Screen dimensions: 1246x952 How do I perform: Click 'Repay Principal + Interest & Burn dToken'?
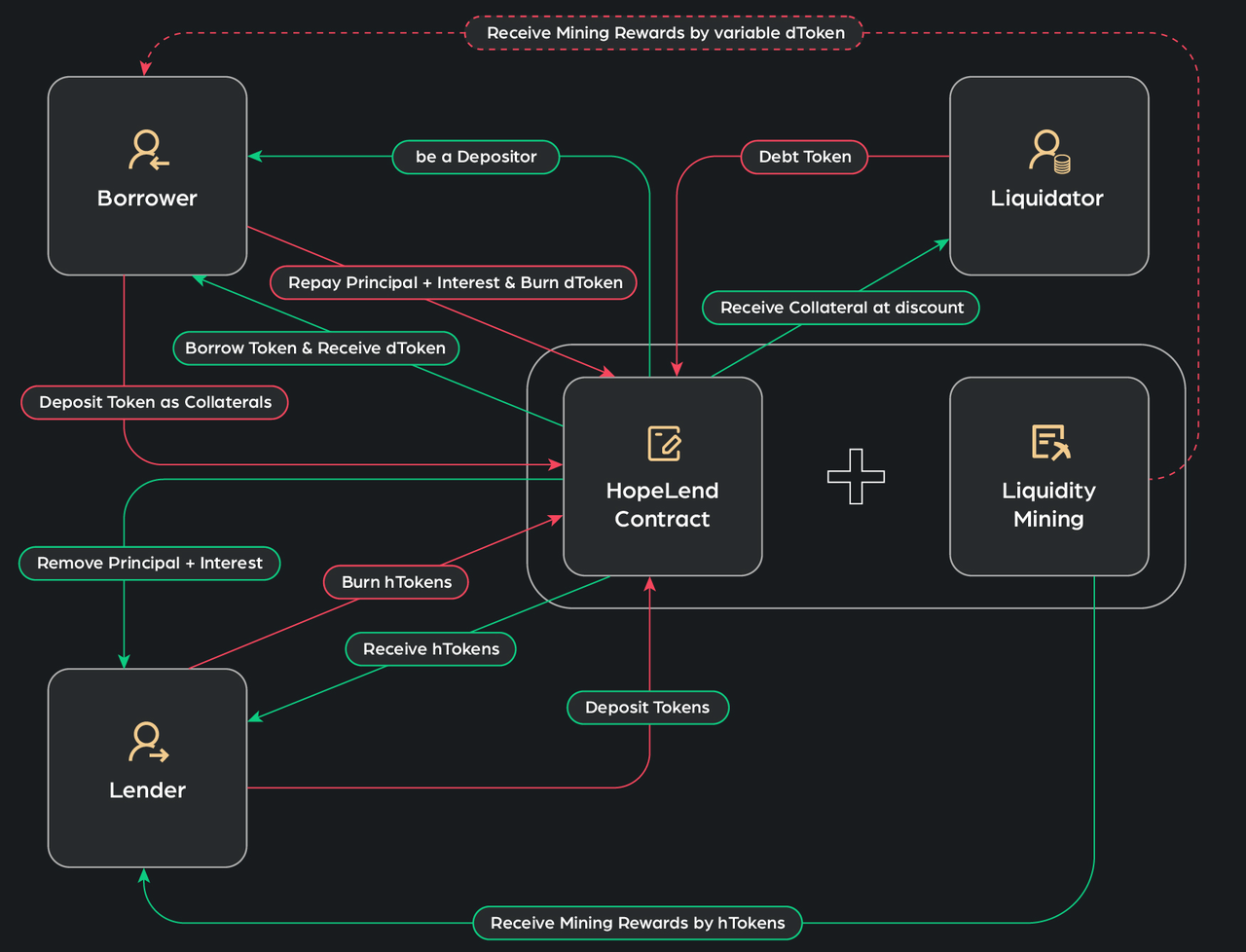[455, 283]
